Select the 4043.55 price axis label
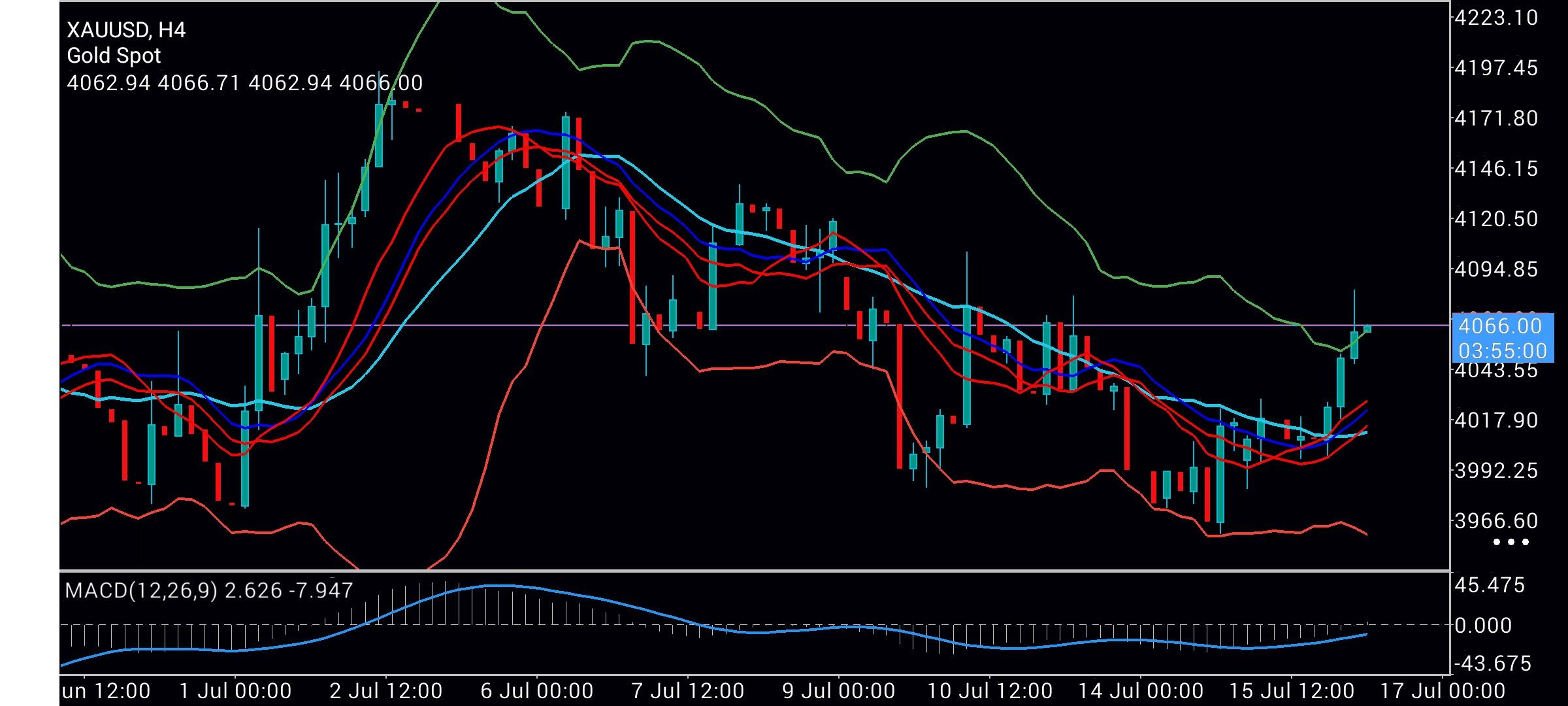Image resolution: width=1568 pixels, height=706 pixels. pos(1496,370)
